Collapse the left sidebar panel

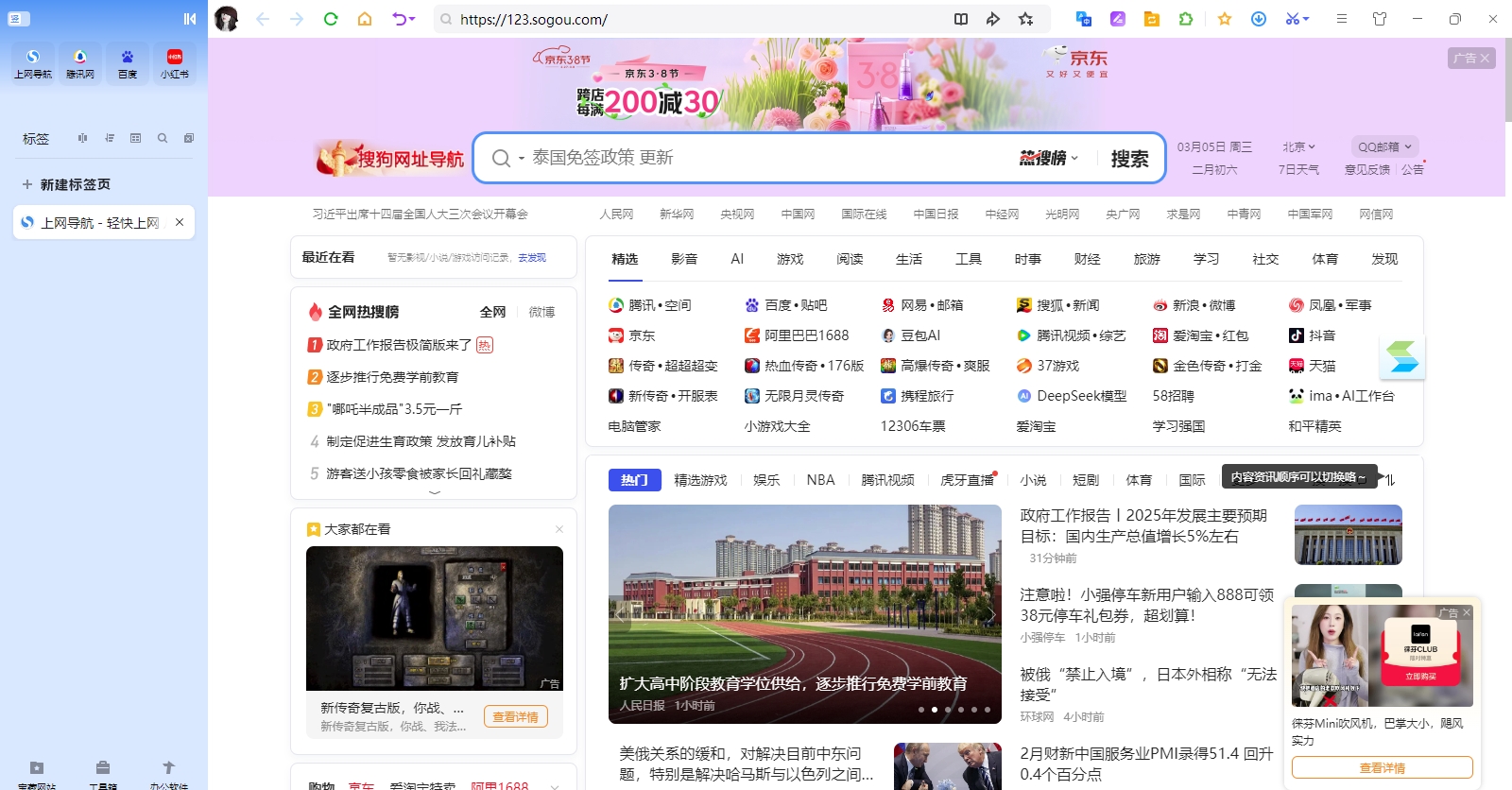(190, 19)
